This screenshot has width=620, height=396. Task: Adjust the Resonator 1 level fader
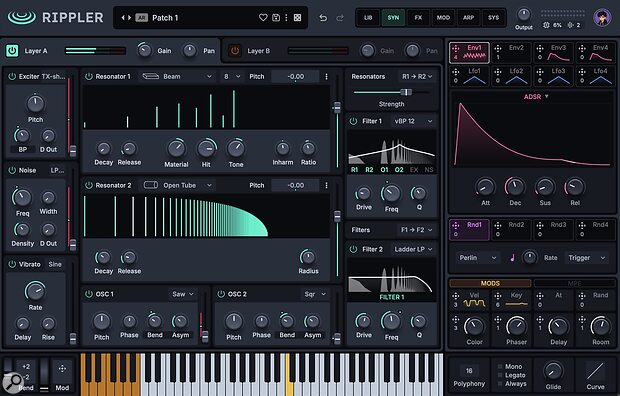(337, 107)
